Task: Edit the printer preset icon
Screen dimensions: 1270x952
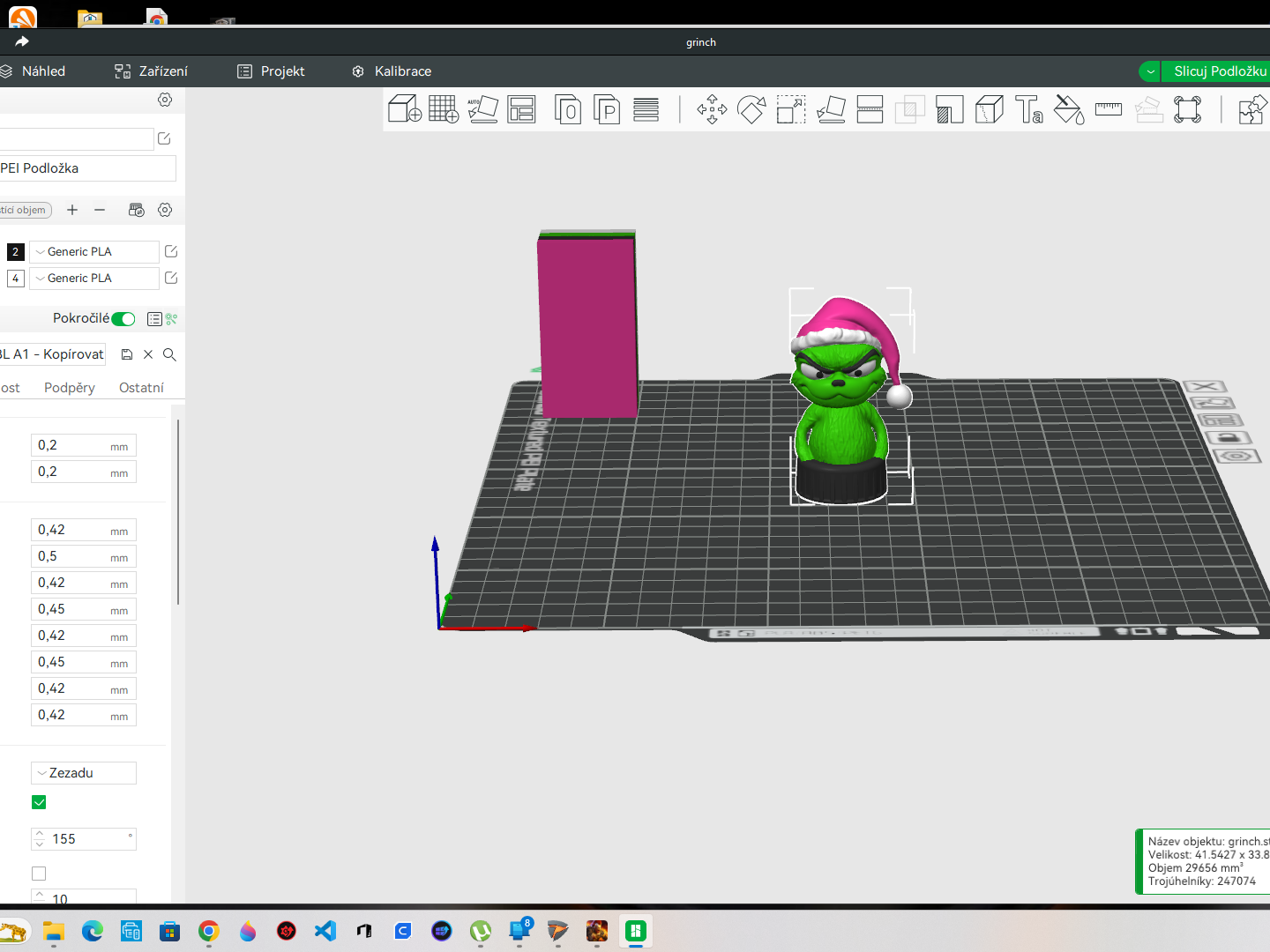Action: click(x=164, y=138)
